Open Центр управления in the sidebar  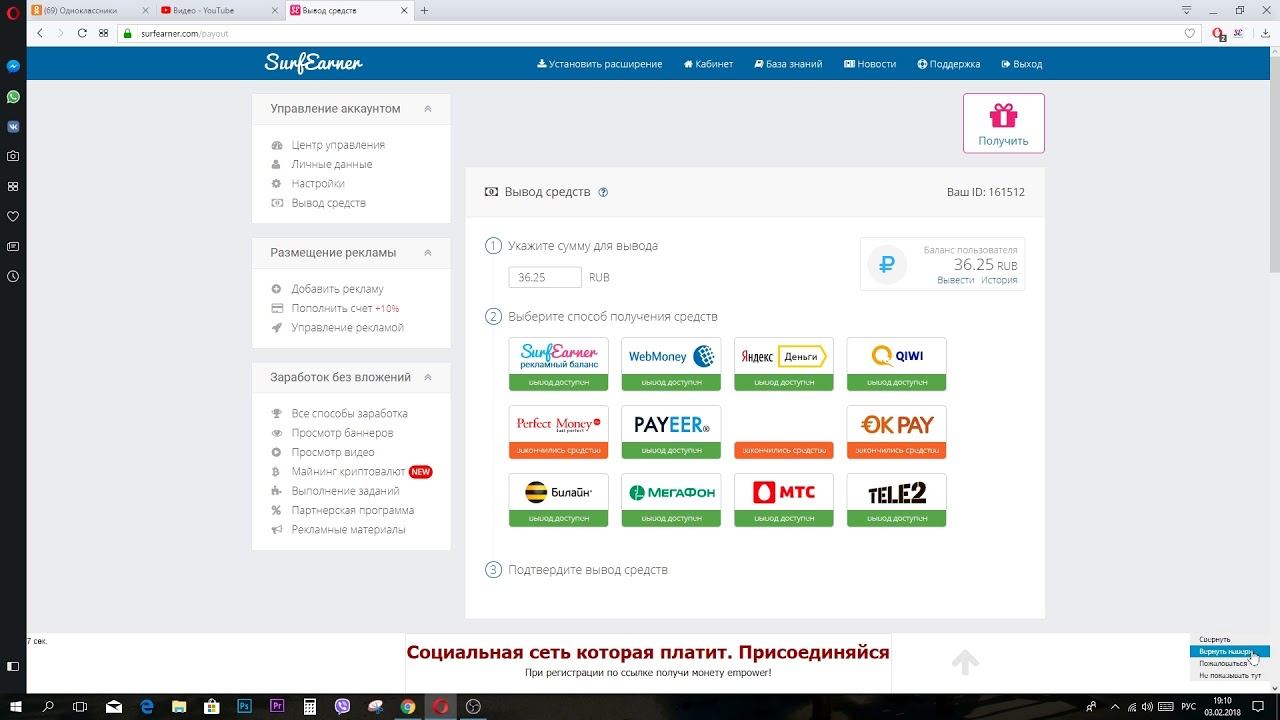point(338,145)
